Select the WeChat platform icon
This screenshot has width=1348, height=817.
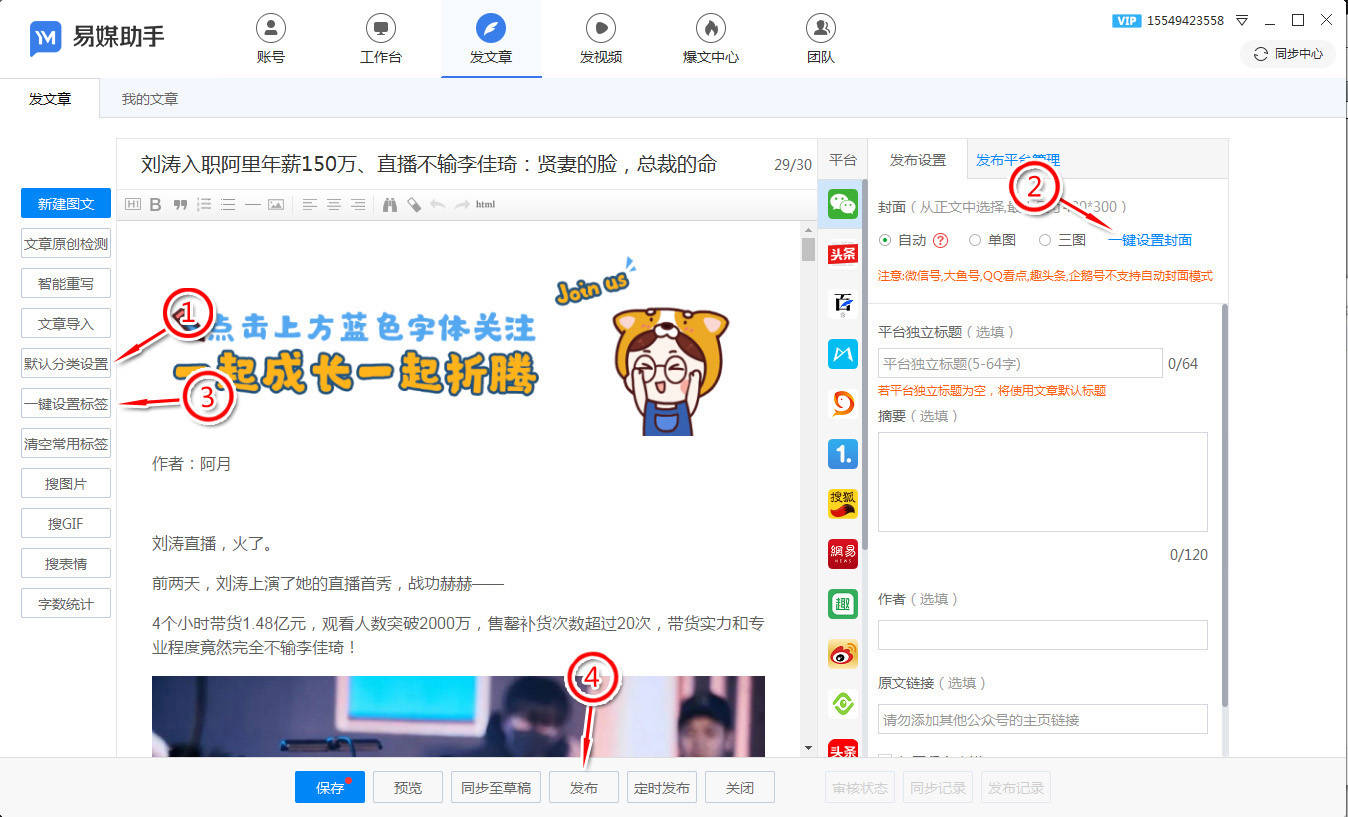(843, 204)
